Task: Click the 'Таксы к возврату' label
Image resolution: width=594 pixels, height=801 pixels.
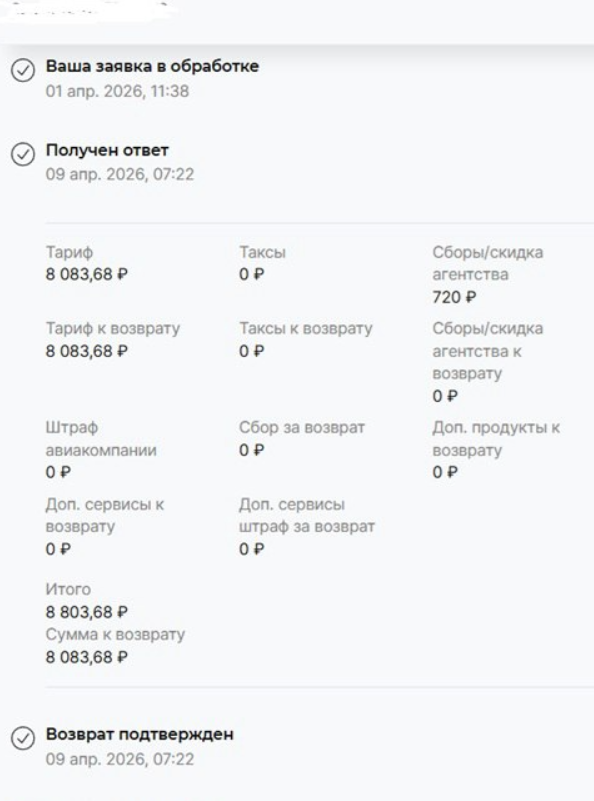Action: coord(306,328)
